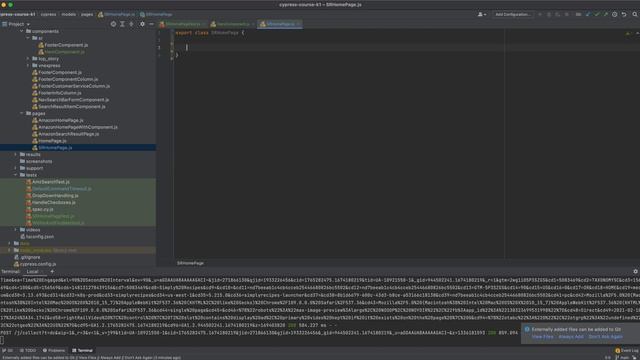Collapse the sr folder
This screenshot has height=360, width=640.
[28, 38]
